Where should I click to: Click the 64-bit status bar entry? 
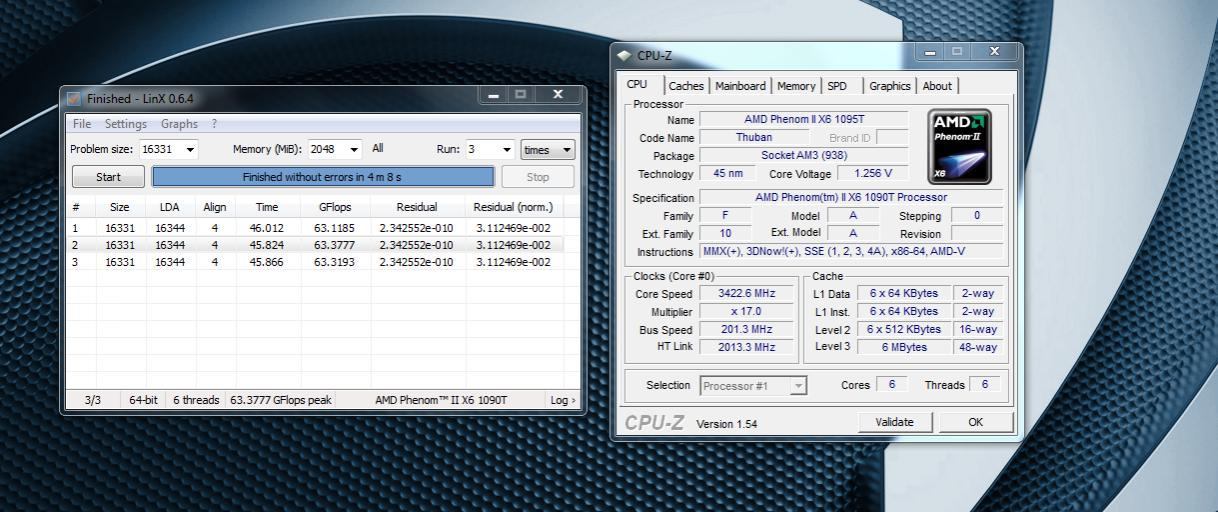pos(144,400)
